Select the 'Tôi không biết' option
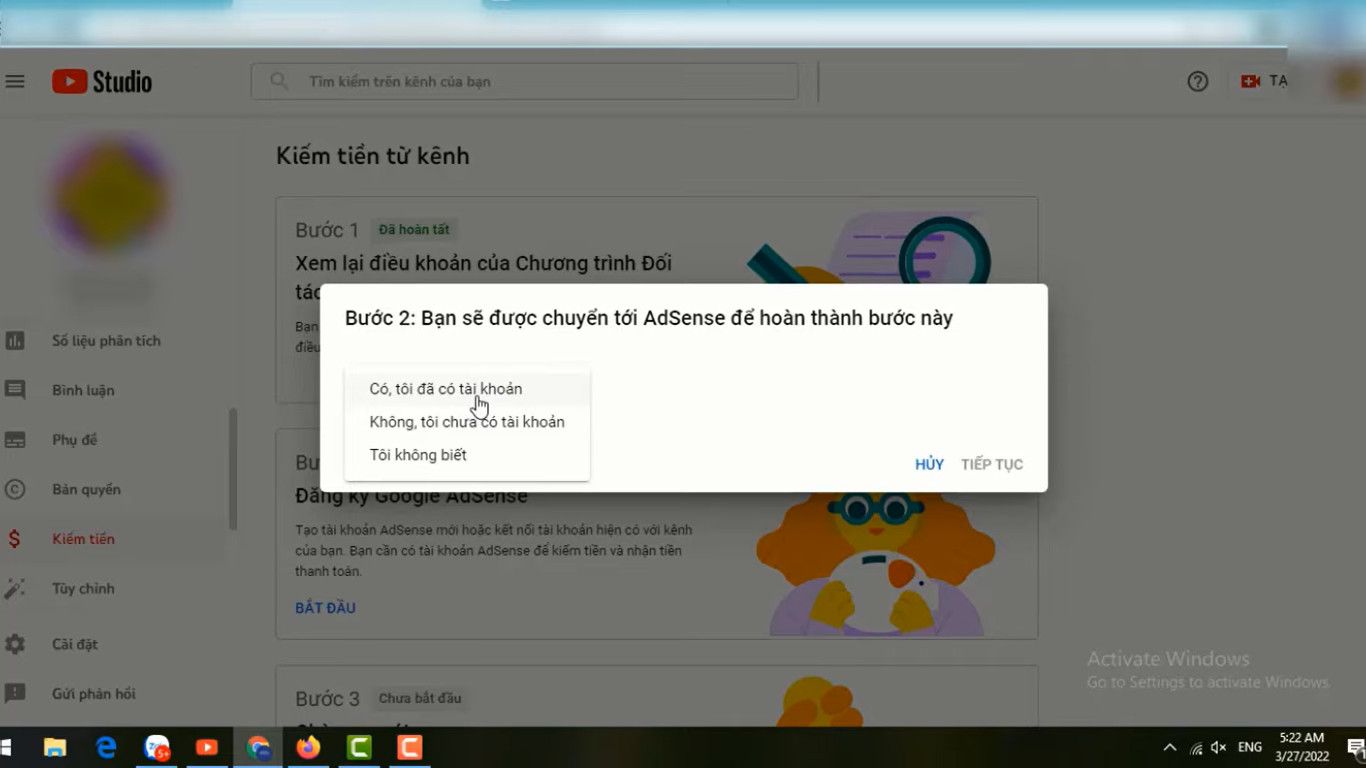The image size is (1366, 768). [418, 454]
